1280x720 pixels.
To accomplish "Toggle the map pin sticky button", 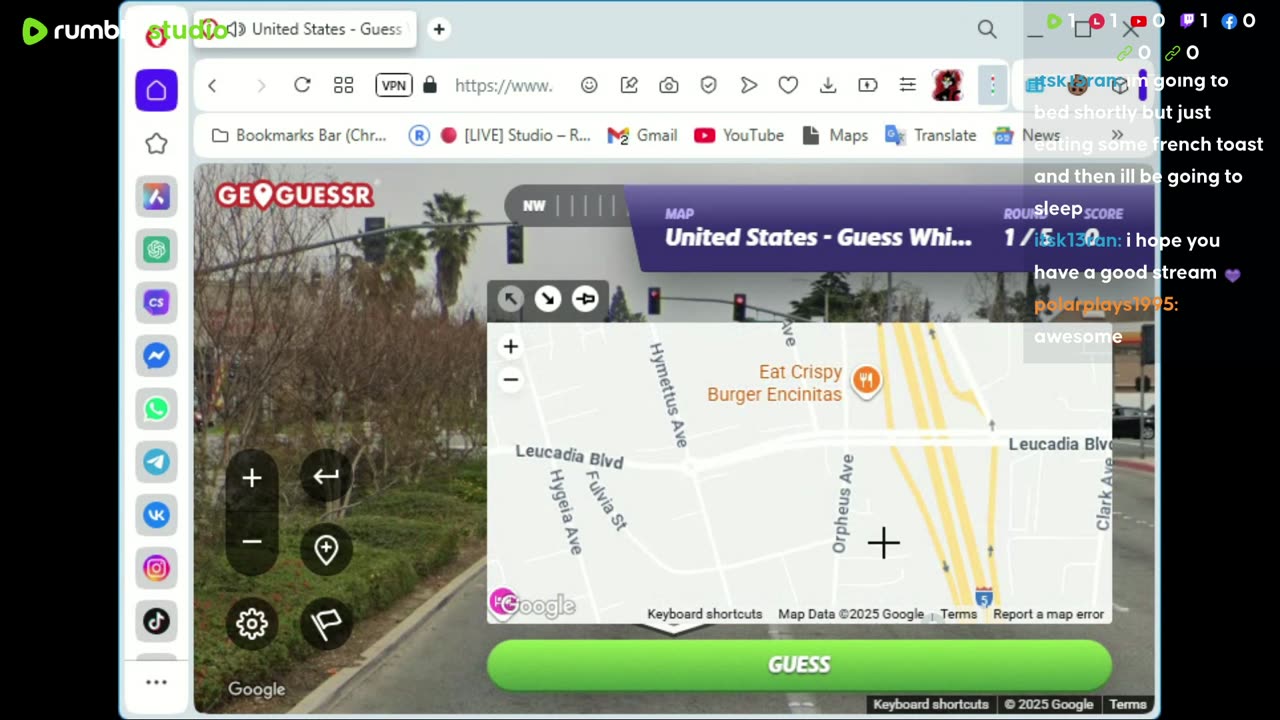I will click(x=585, y=299).
